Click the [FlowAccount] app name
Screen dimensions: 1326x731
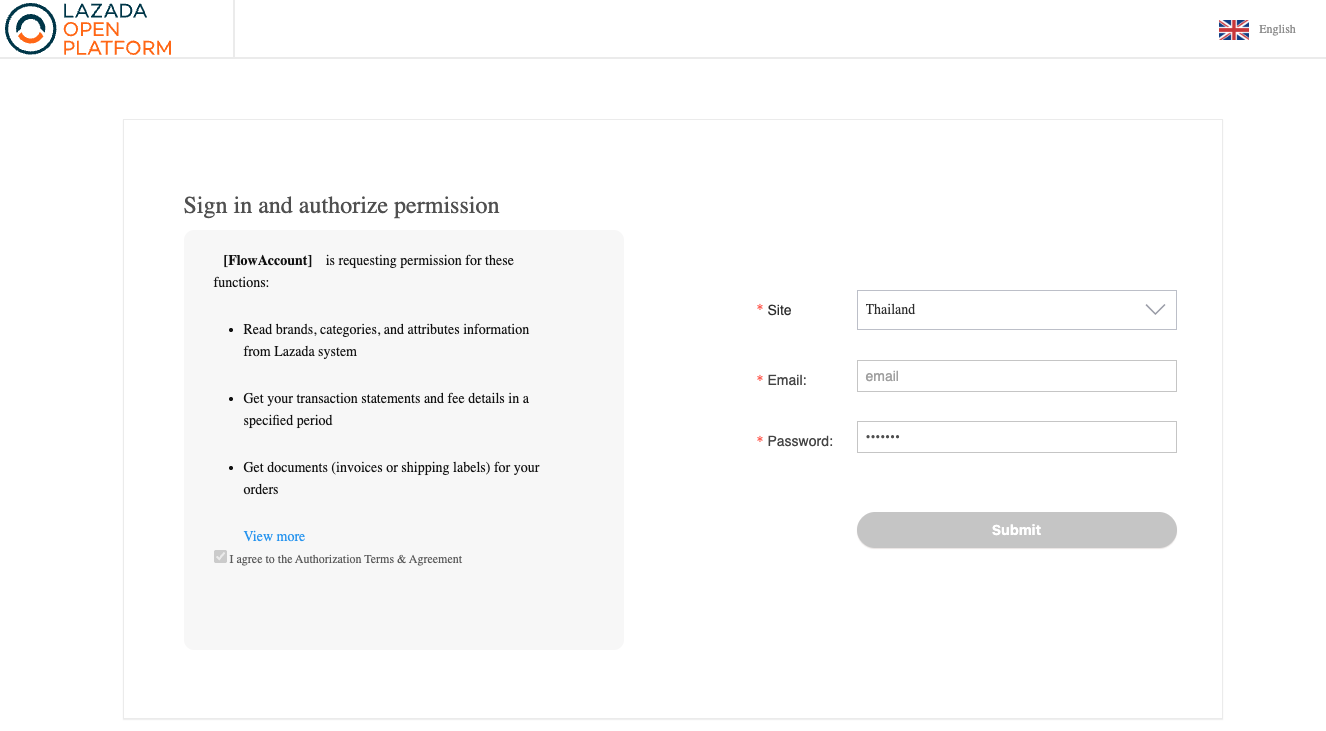[x=267, y=260]
